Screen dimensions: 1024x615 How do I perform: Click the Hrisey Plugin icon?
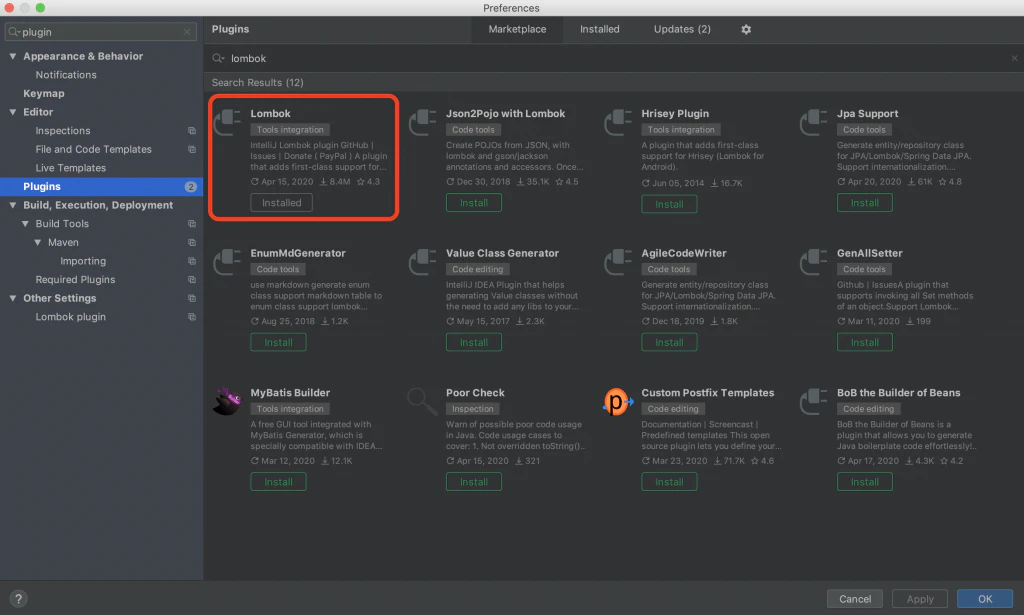618,122
